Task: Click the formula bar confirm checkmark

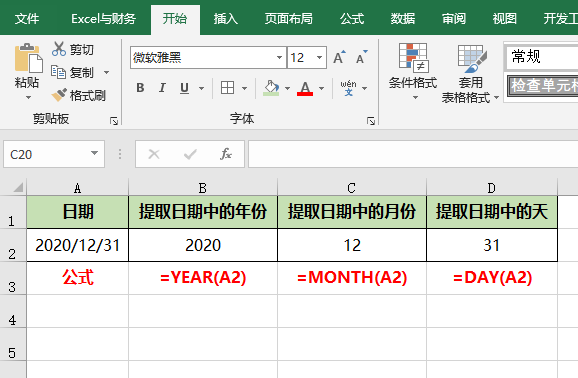Action: [x=190, y=154]
